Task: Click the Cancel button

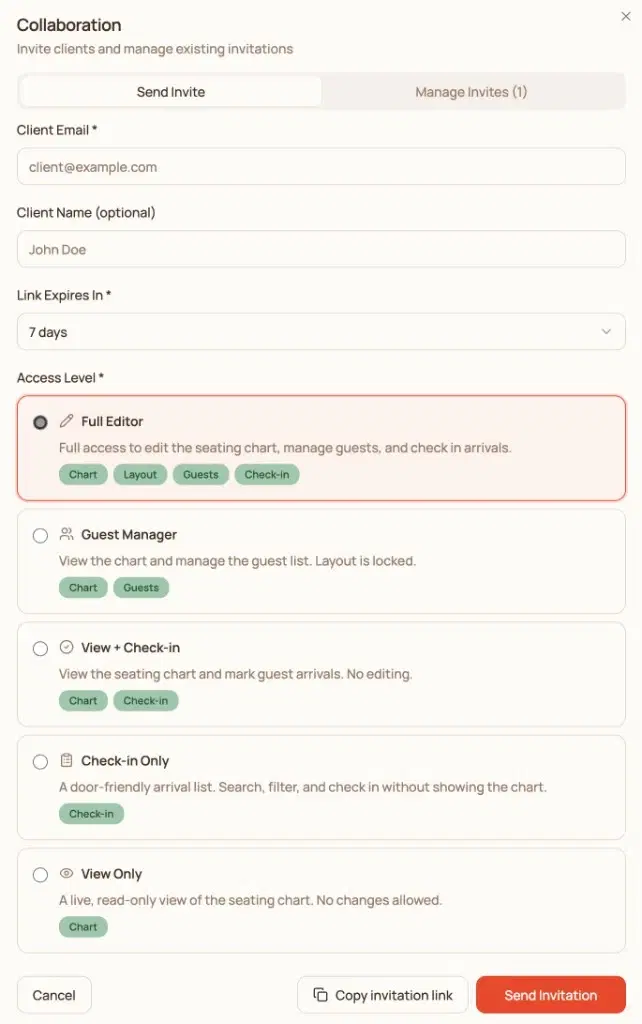Action: 54,994
